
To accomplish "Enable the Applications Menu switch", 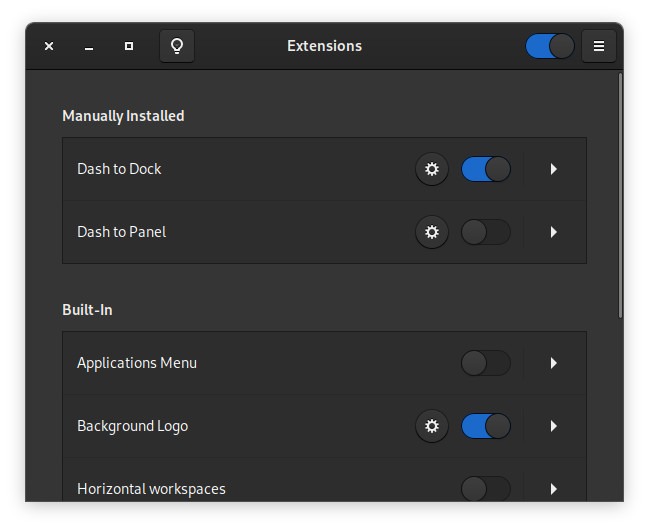I will (486, 363).
